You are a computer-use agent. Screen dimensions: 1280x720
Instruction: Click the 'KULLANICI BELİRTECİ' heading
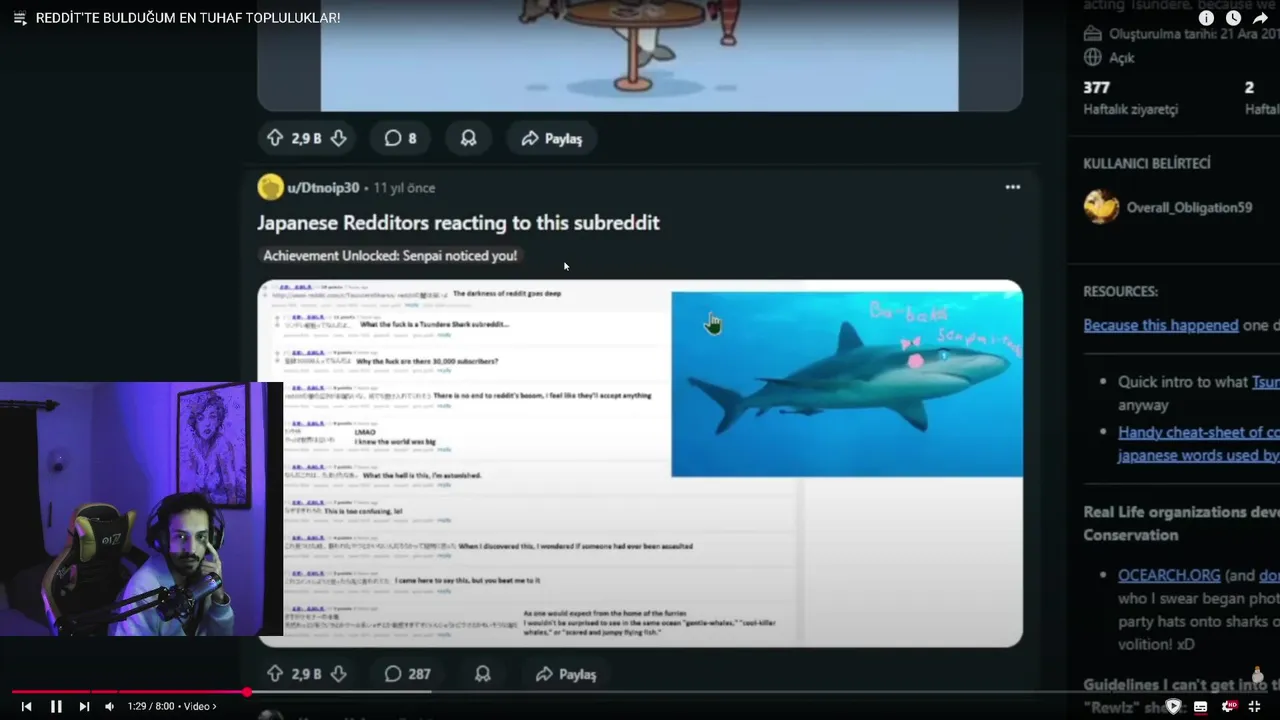pos(1147,163)
